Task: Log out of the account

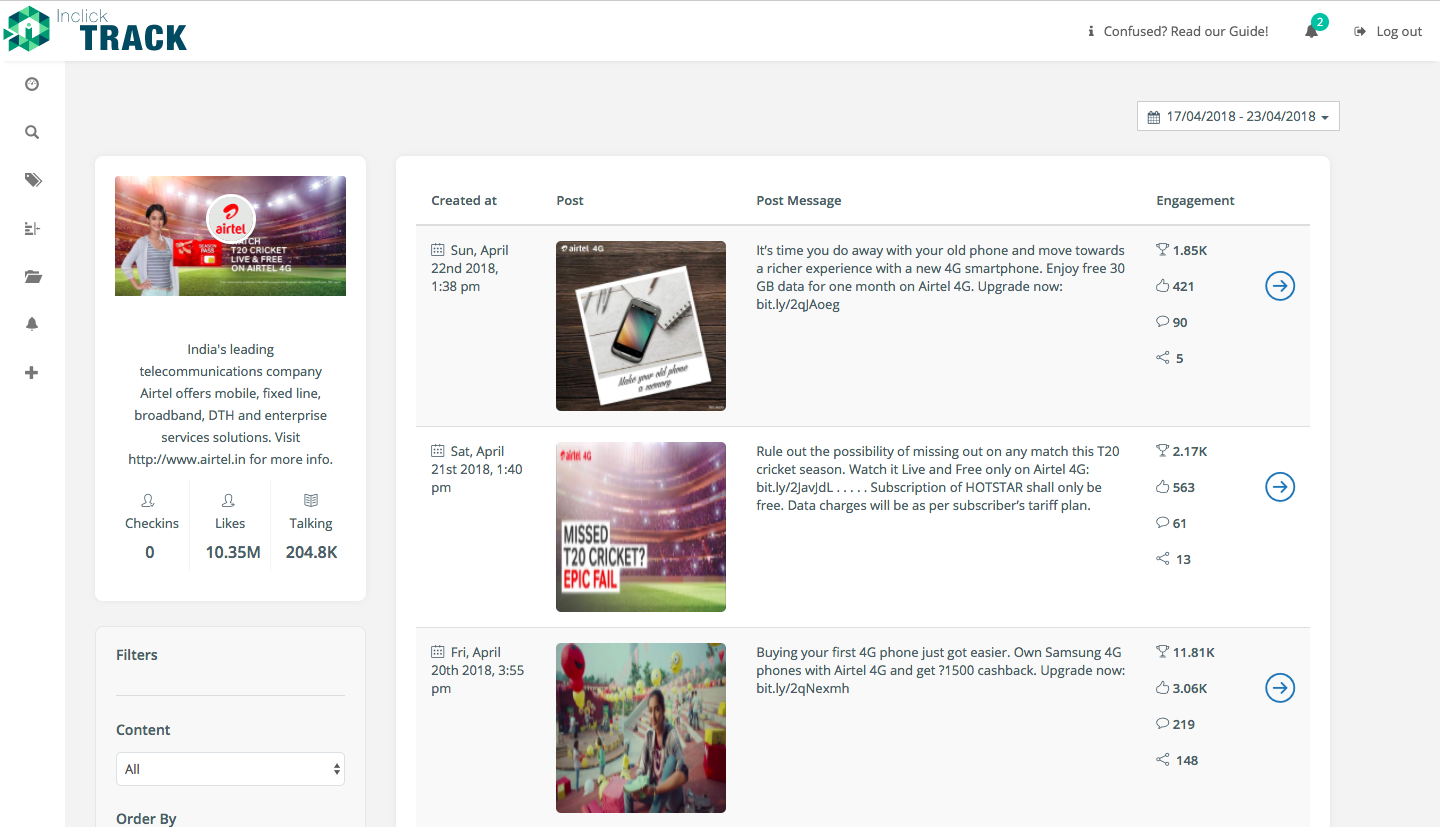Action: (x=1388, y=31)
